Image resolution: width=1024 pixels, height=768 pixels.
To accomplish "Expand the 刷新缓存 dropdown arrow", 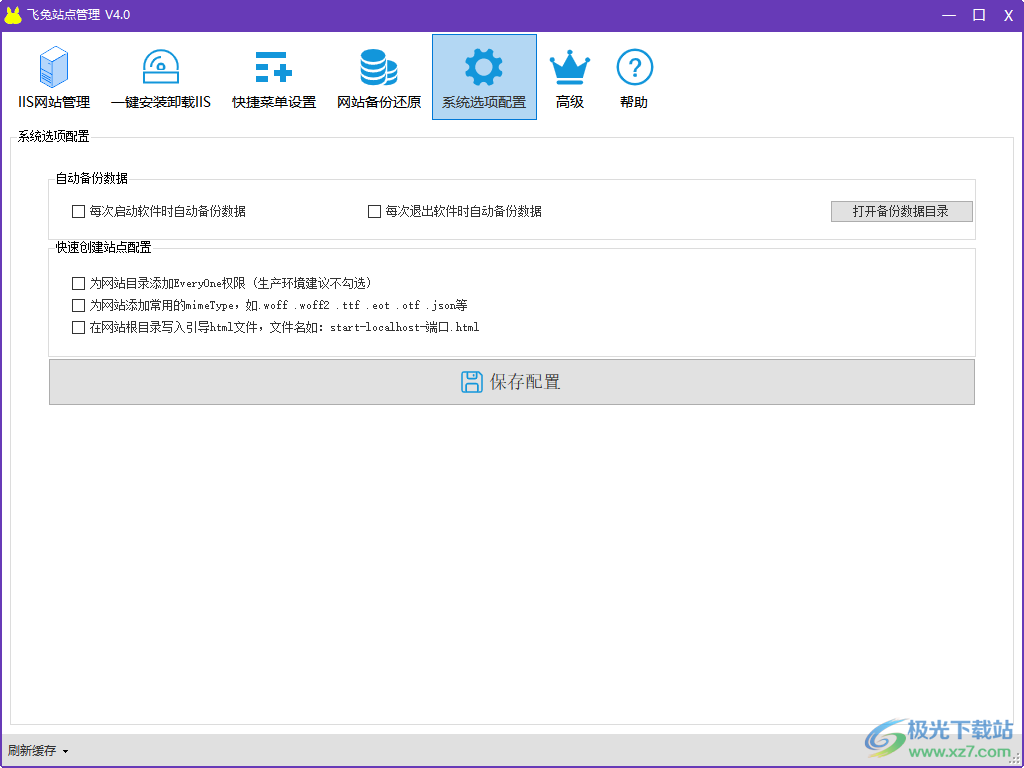I will 66,751.
